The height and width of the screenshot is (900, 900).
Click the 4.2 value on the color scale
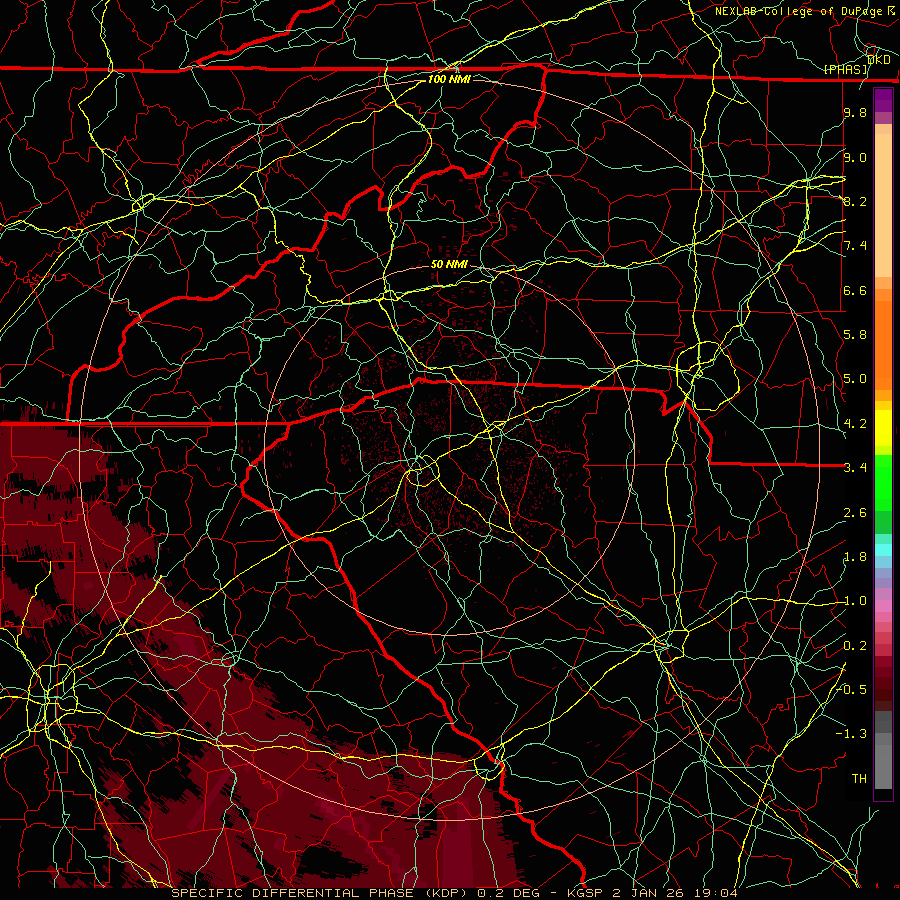(x=855, y=424)
